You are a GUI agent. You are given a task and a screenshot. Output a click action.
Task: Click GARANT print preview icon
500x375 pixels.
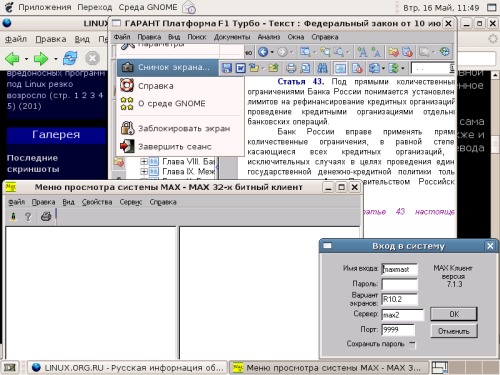[x=305, y=68]
